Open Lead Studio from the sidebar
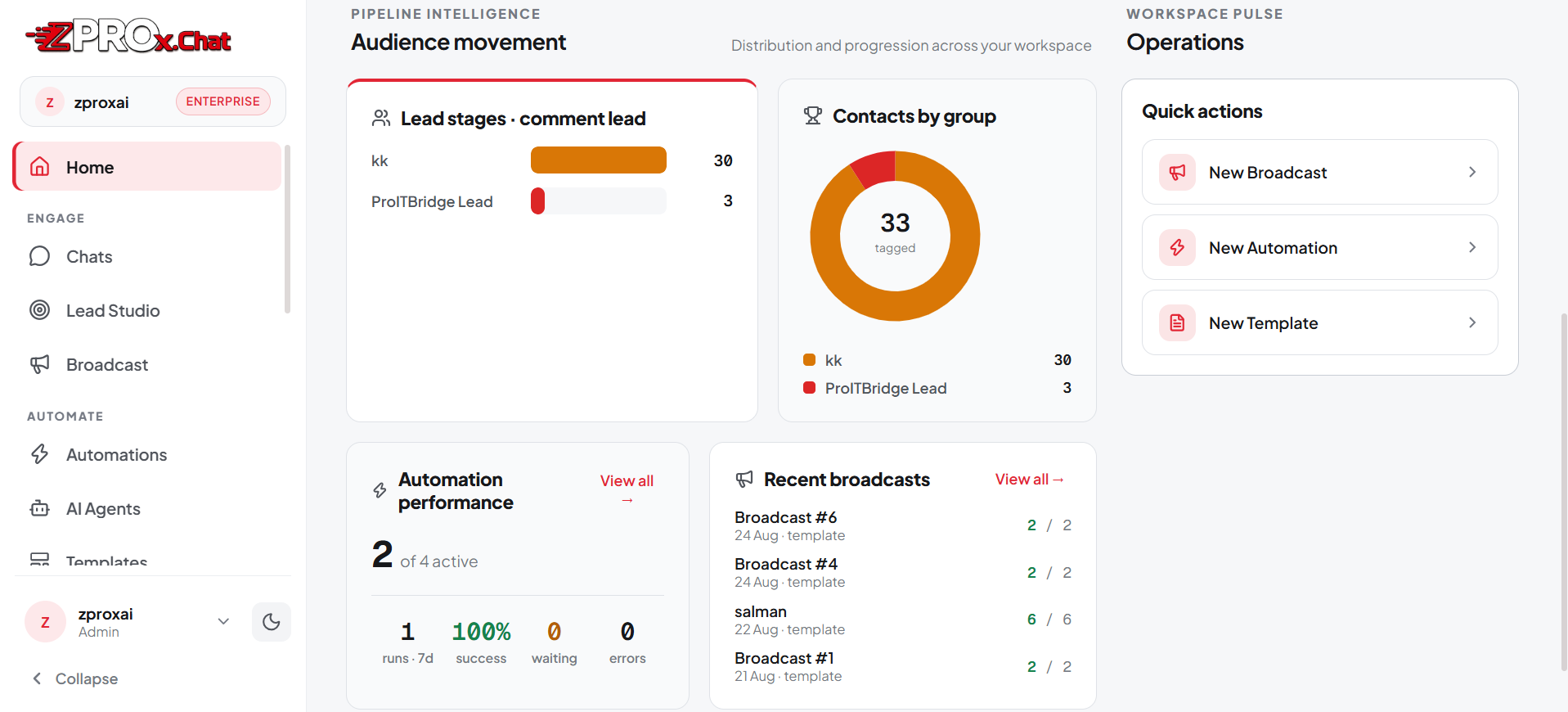Viewport: 1568px width, 712px height. 147,310
